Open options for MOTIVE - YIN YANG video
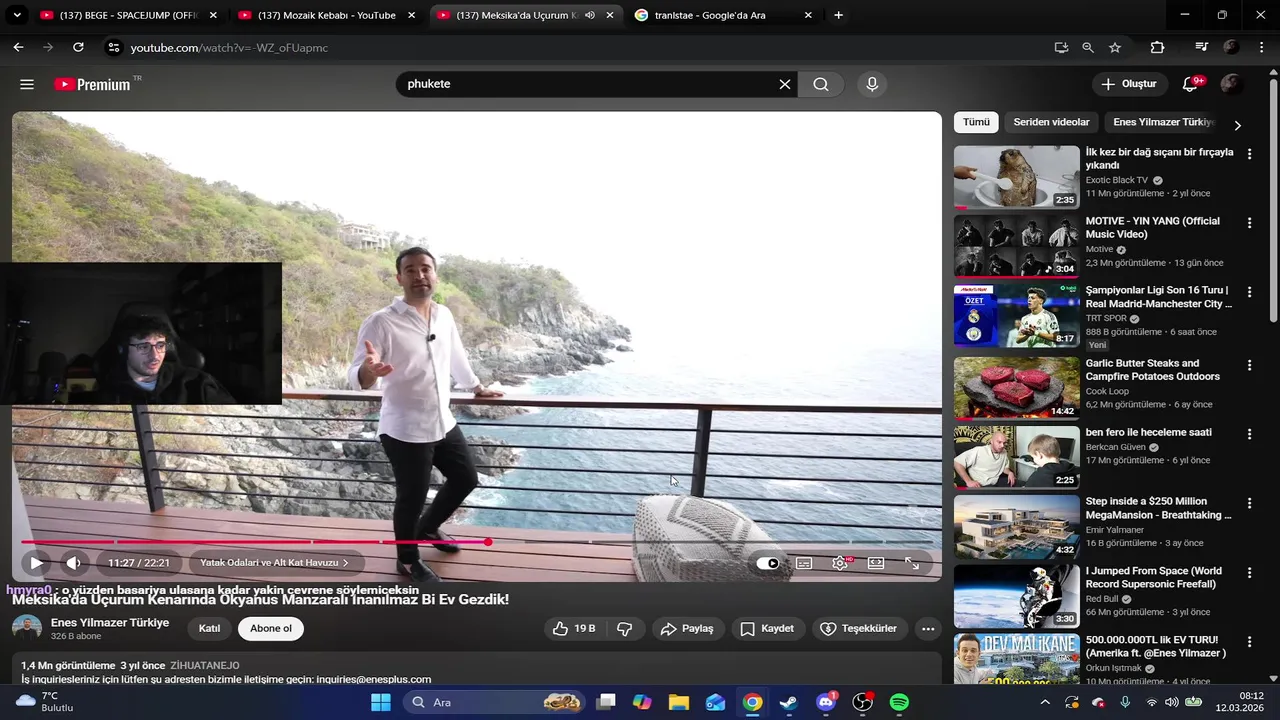Image resolution: width=1280 pixels, height=720 pixels. pos(1249,223)
